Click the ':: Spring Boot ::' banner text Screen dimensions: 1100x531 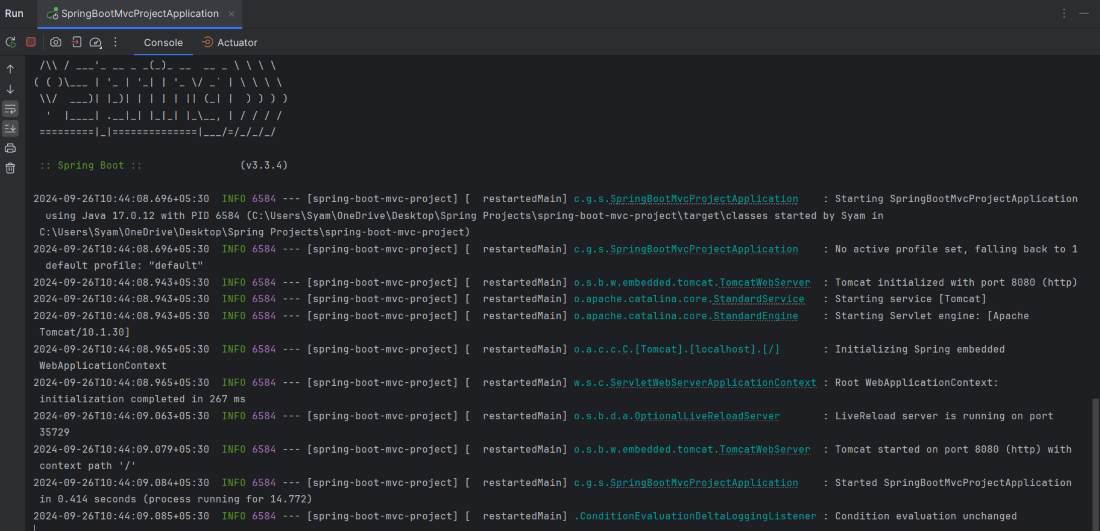click(x=91, y=166)
